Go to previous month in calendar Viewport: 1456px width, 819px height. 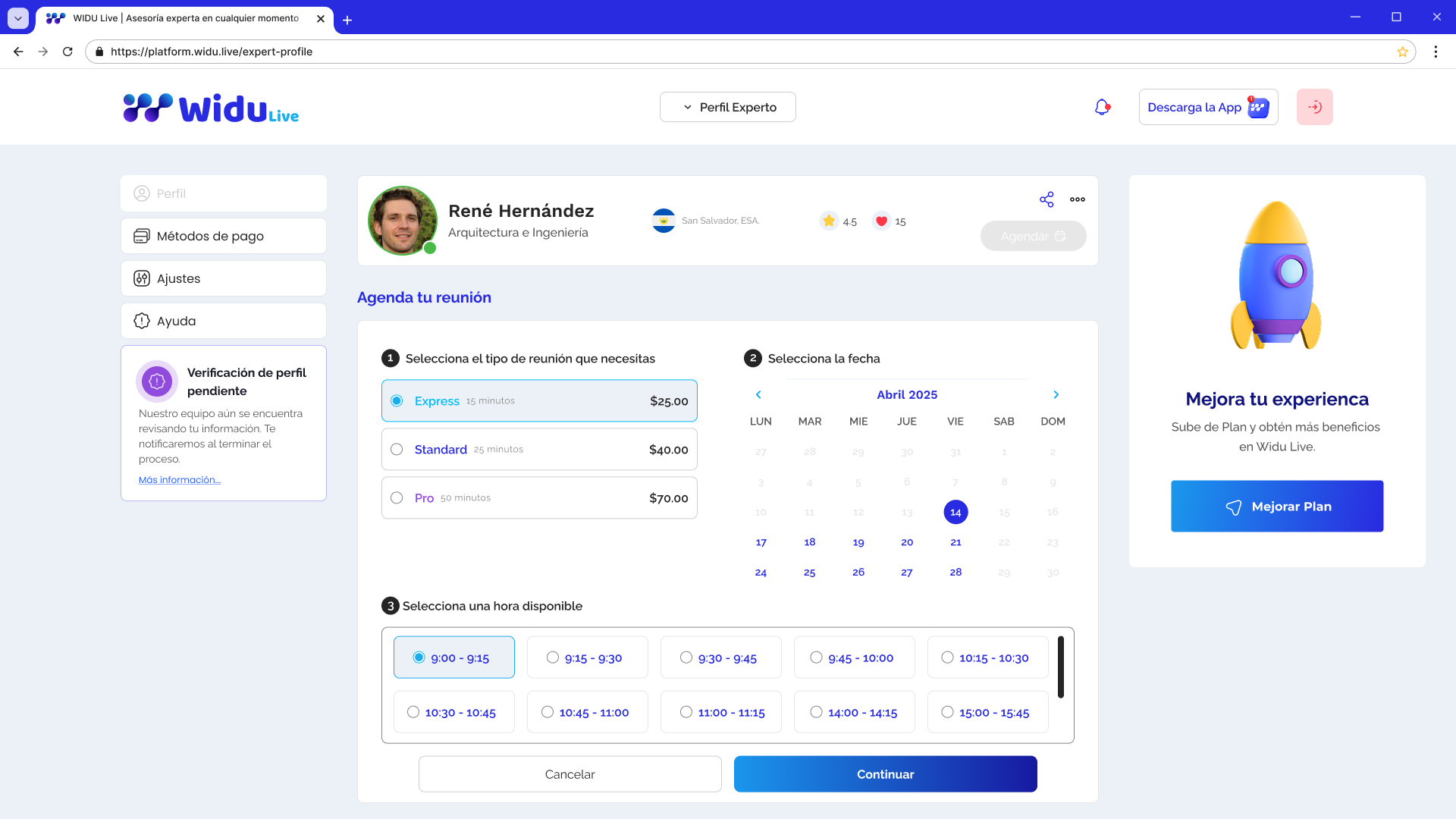point(758,394)
